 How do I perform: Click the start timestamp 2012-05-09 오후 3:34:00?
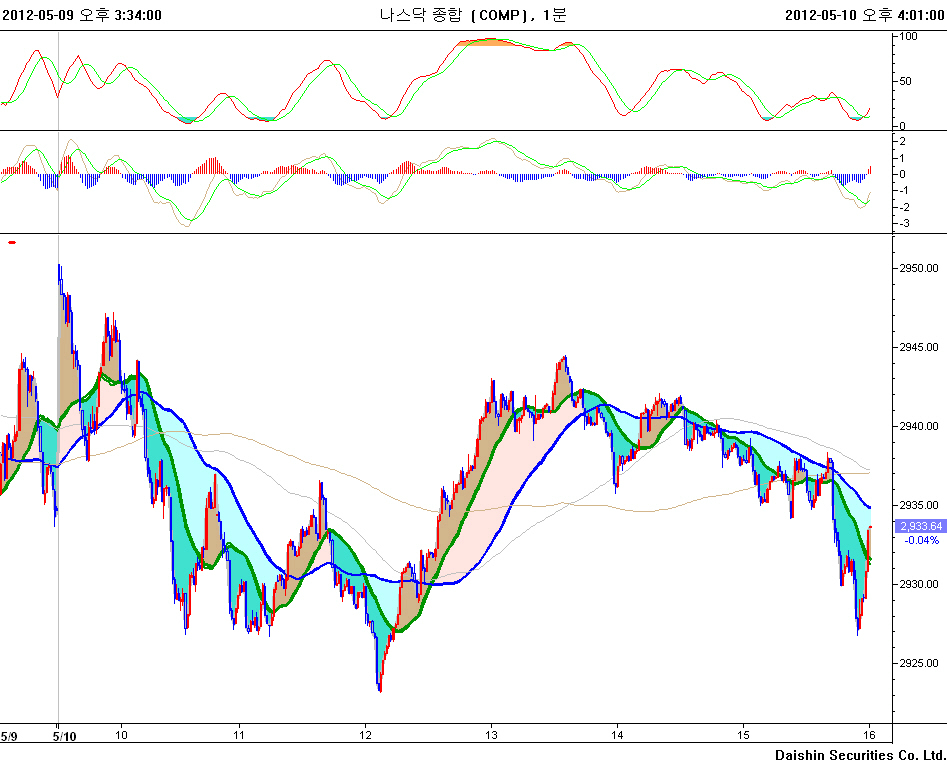pyautogui.click(x=82, y=14)
